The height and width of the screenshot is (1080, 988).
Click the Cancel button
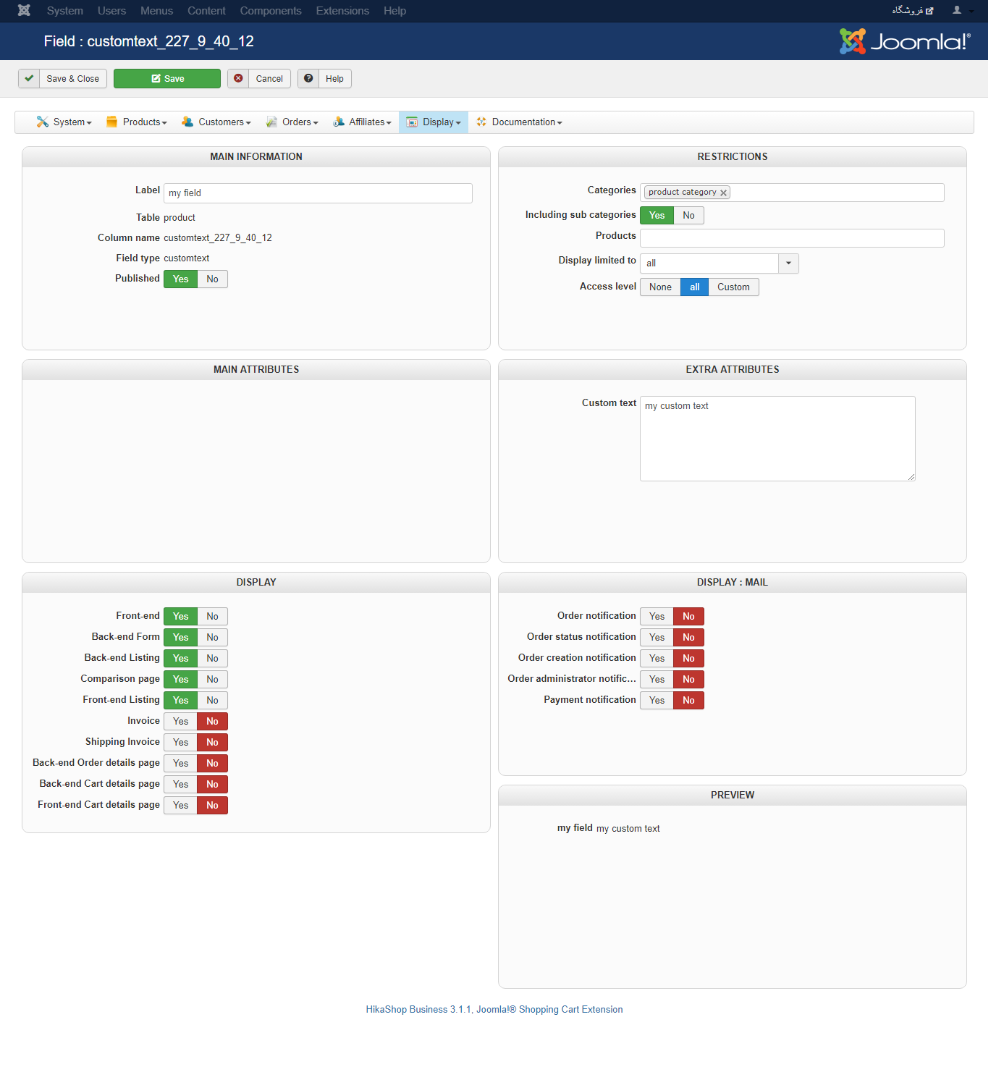[x=259, y=79]
